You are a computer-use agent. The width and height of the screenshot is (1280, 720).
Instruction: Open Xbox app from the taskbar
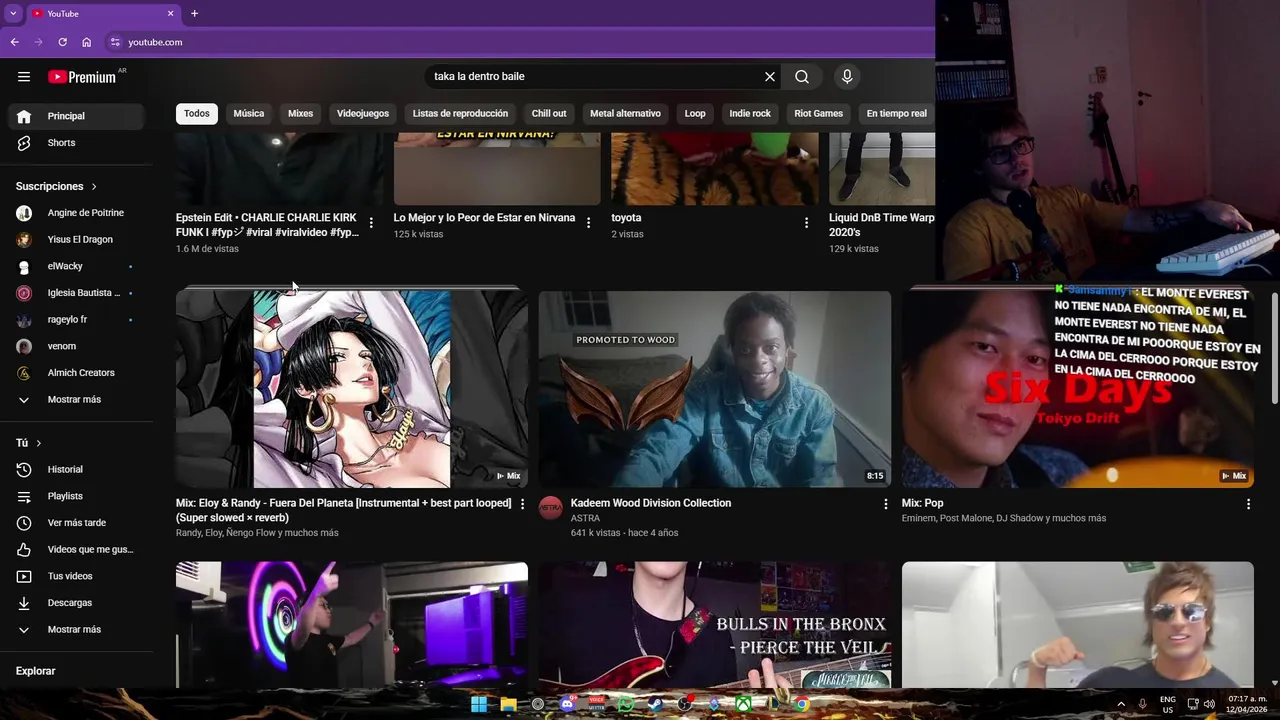pos(743,704)
